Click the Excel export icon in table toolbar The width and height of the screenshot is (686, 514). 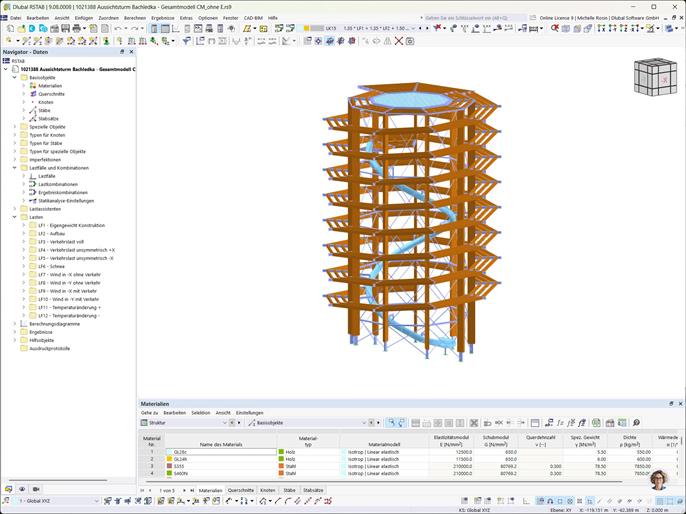596,423
